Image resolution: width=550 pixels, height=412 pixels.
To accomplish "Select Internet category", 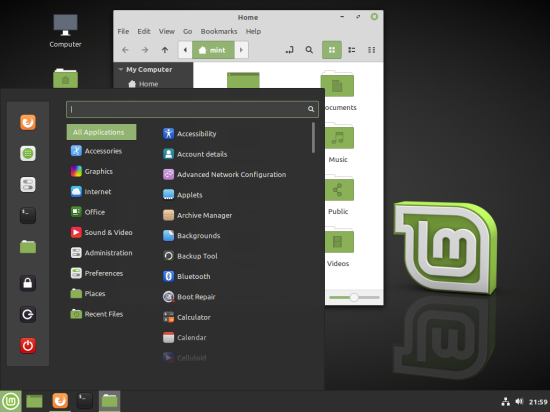I will coord(91,191).
